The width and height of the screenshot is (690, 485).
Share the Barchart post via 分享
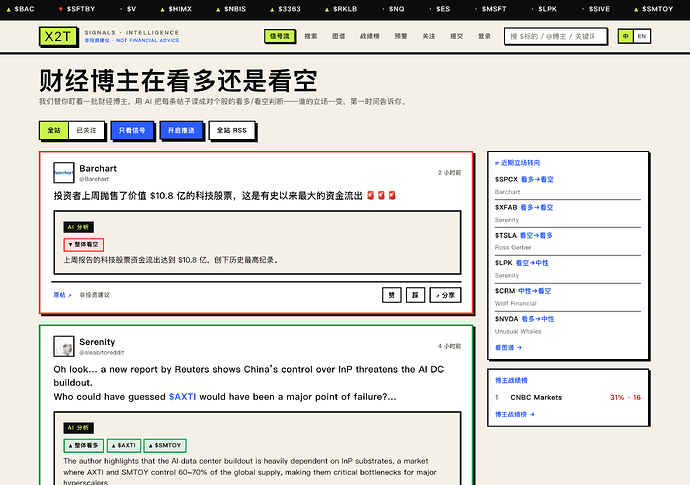click(445, 295)
